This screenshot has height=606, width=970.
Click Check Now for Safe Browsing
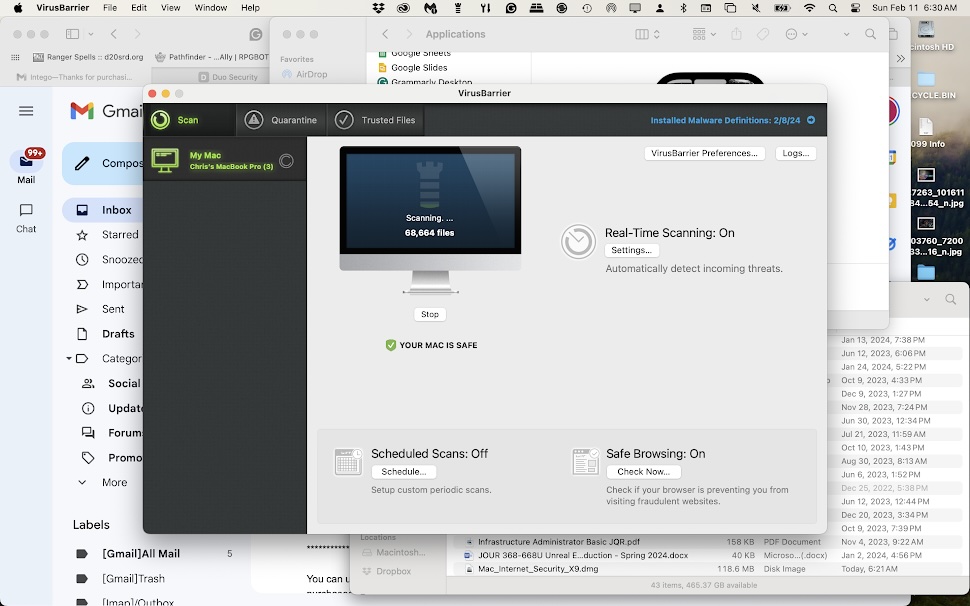[x=643, y=471]
